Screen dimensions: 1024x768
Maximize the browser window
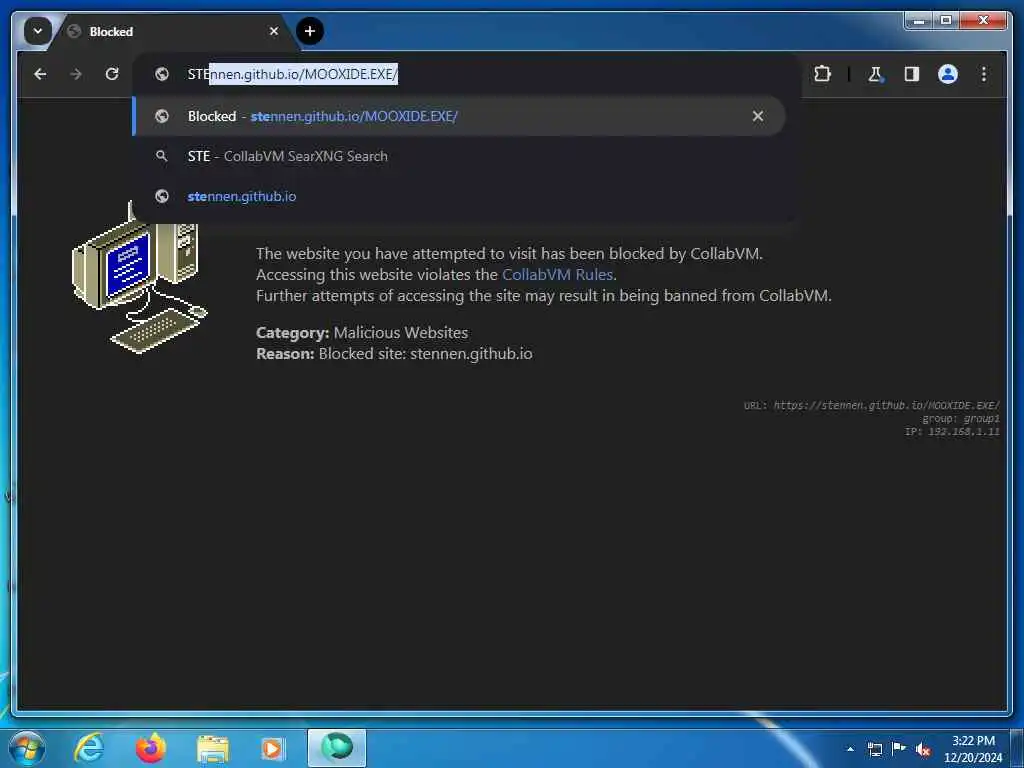coord(946,21)
